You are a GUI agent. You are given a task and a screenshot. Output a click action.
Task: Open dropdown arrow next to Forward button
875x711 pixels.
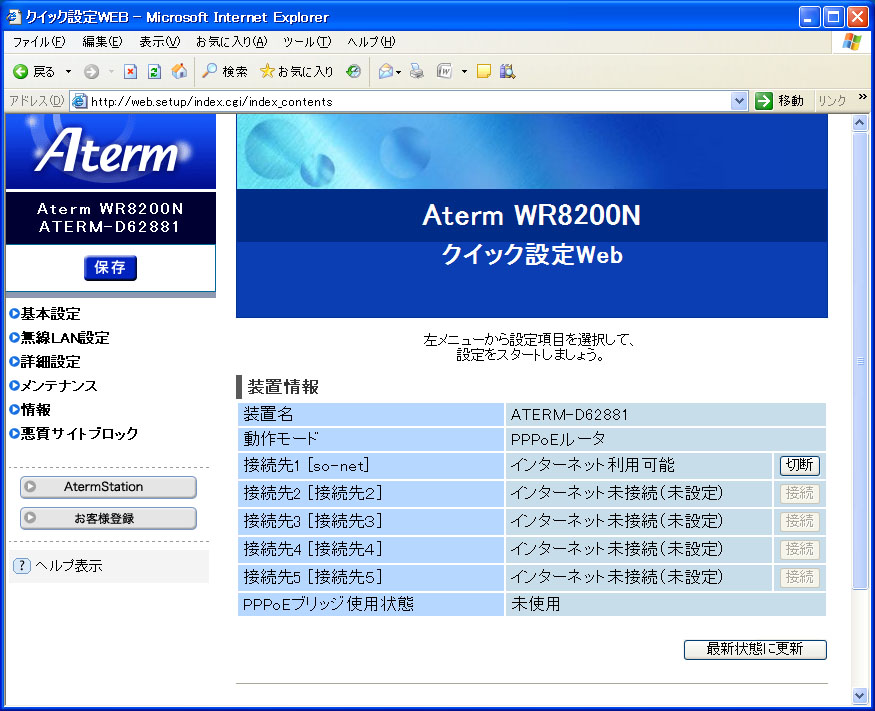point(111,71)
